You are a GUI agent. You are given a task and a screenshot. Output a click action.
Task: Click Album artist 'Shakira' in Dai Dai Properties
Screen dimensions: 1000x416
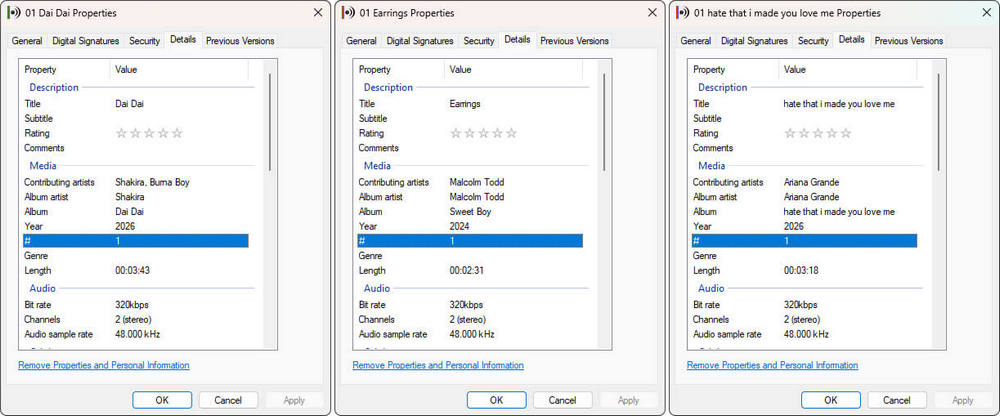pos(129,197)
